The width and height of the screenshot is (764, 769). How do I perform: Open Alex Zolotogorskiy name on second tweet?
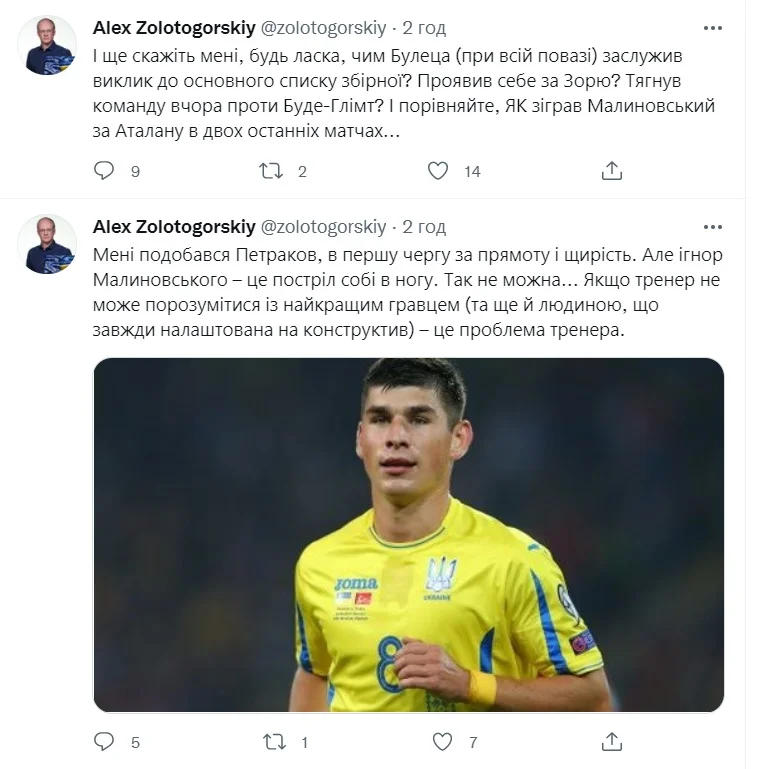click(172, 227)
